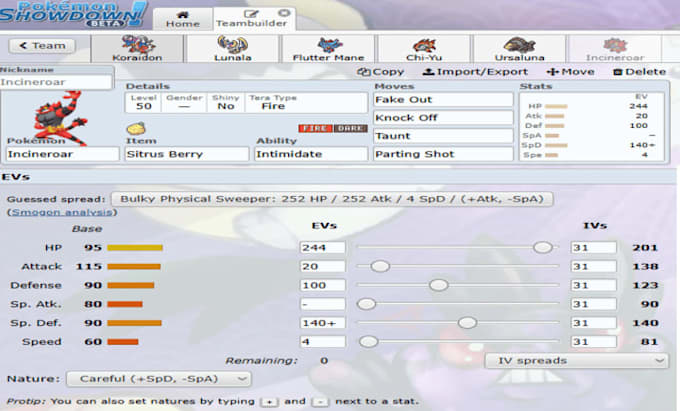Switch to the Teambuilder tab
680x411 pixels.
tap(252, 19)
